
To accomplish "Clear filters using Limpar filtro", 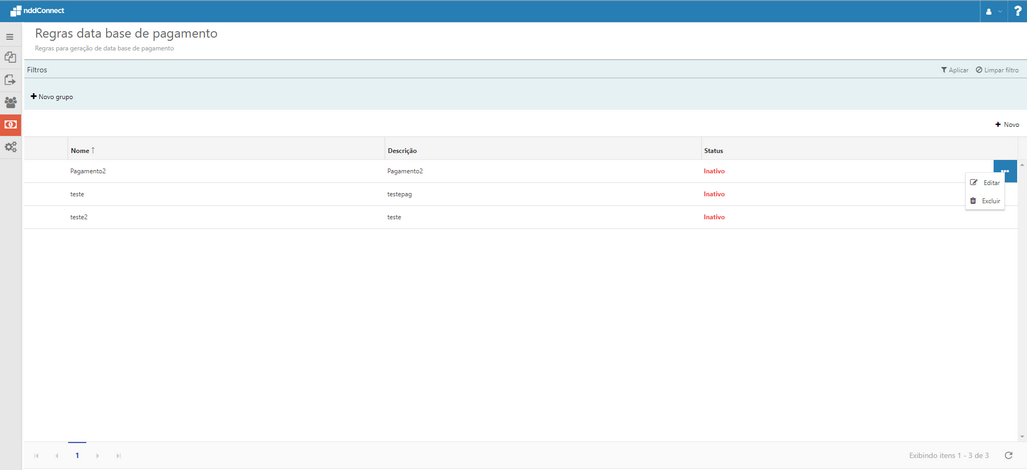I will click(997, 70).
